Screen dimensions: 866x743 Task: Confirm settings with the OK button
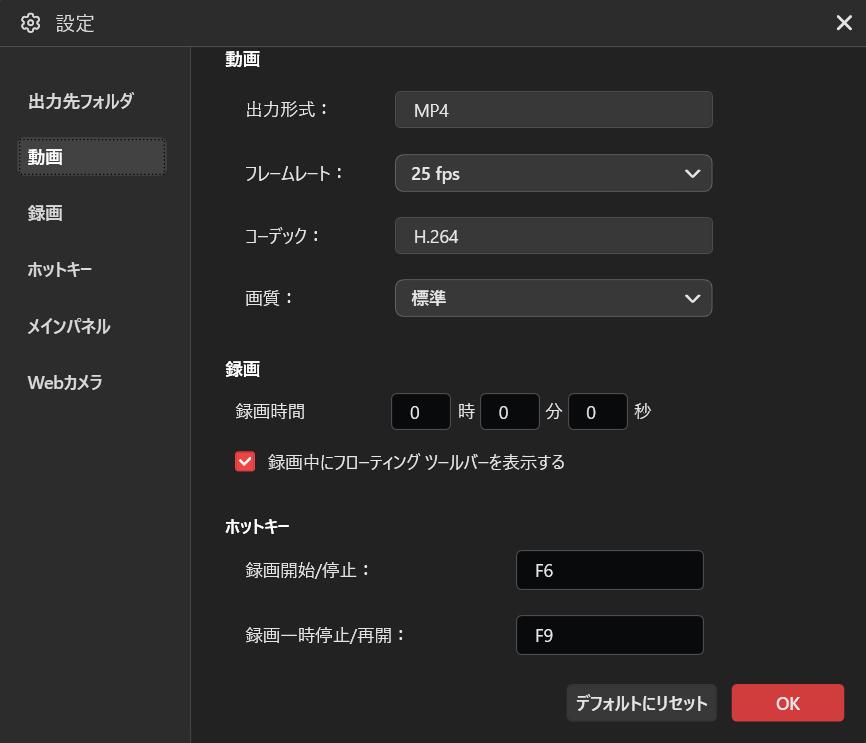tap(788, 703)
